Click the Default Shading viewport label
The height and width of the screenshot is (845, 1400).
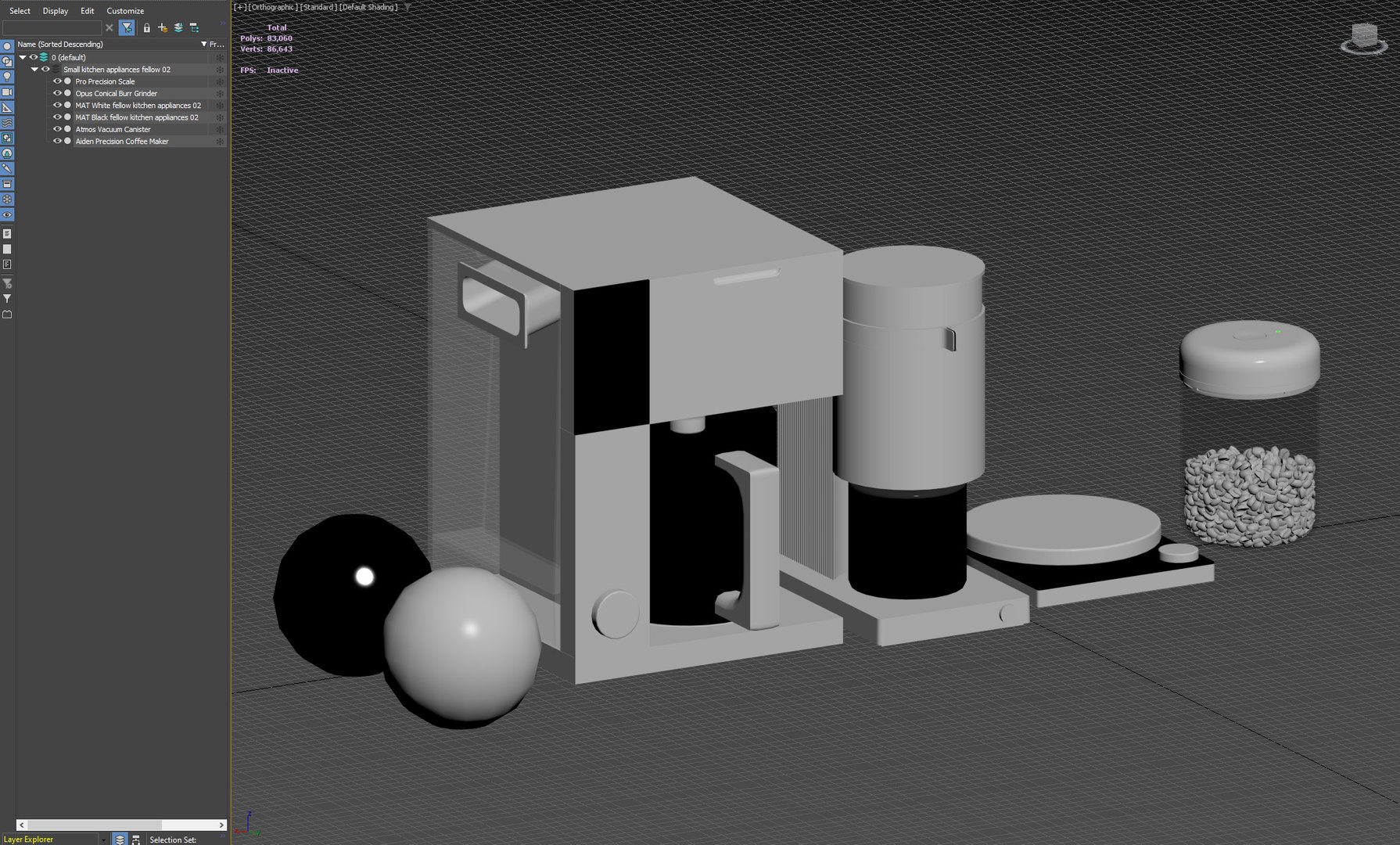click(x=368, y=7)
